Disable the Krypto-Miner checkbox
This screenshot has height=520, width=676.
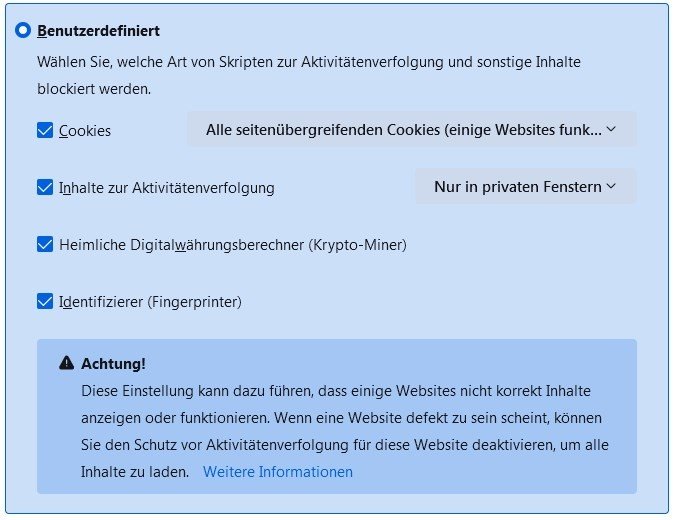[x=45, y=244]
